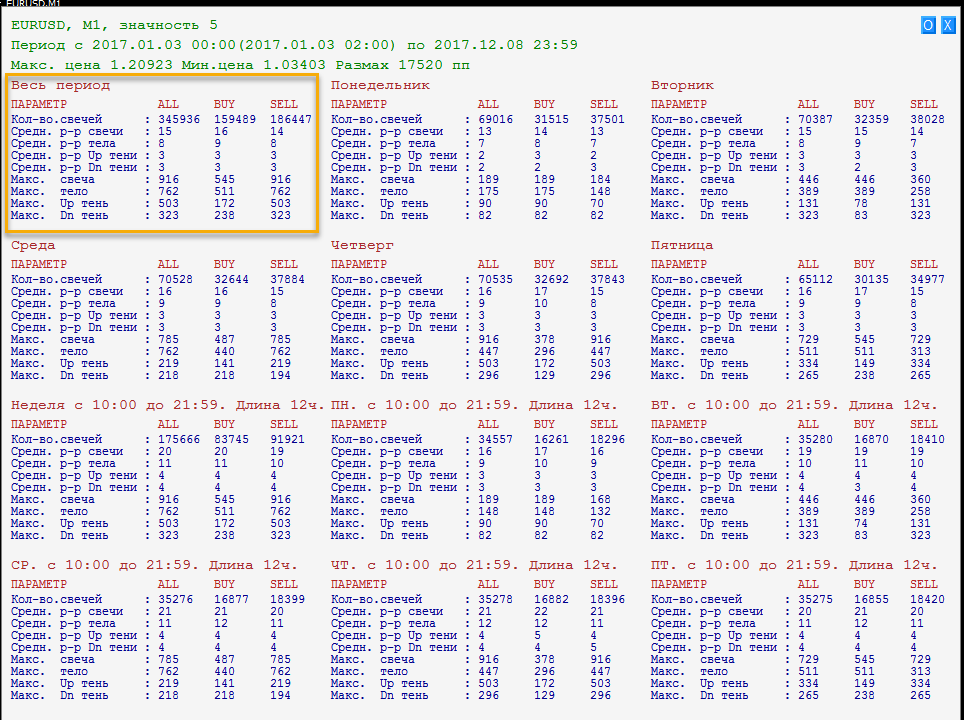This screenshot has width=964, height=720.
Task: Select the 'Понедельник' section heading
Action: pos(381,85)
